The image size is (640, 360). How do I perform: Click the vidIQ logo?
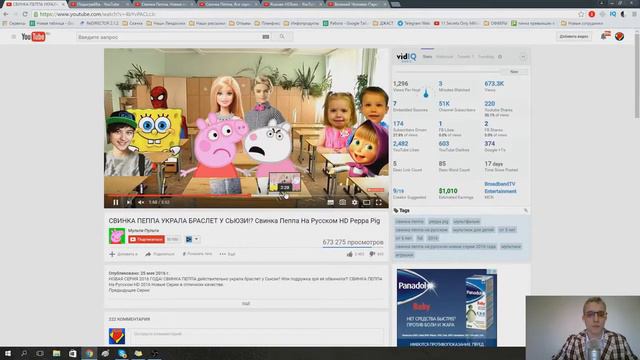(x=406, y=57)
